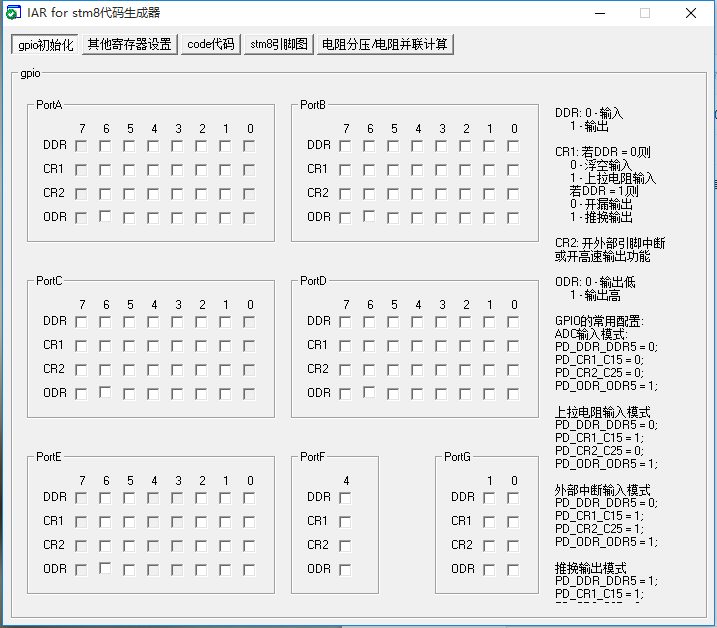Enable PortE ODR bit 6
Image resolution: width=717 pixels, height=628 pixels.
pyautogui.click(x=105, y=568)
